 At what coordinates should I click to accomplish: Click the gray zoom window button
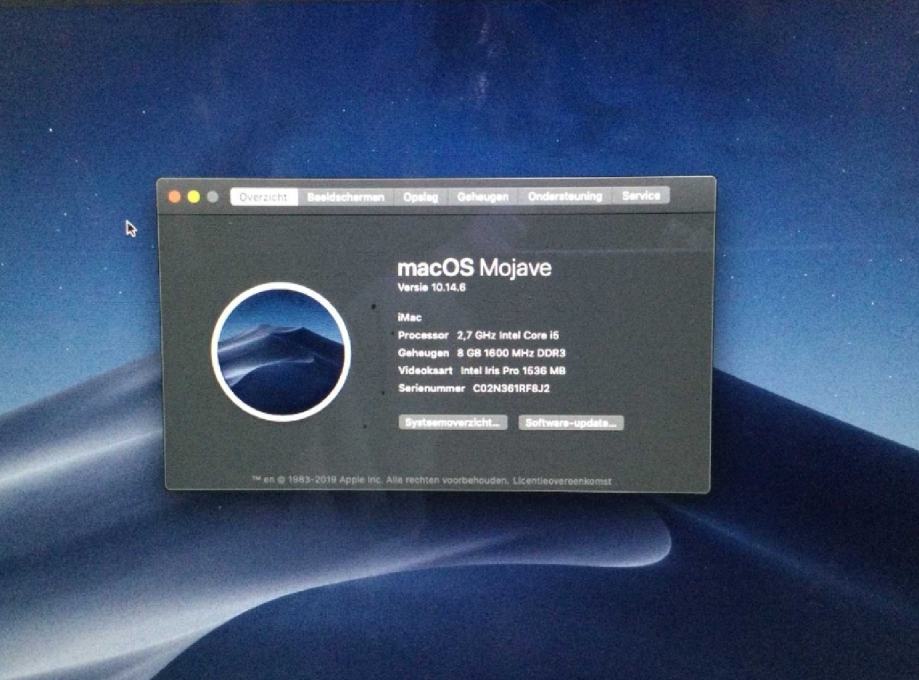pos(213,197)
